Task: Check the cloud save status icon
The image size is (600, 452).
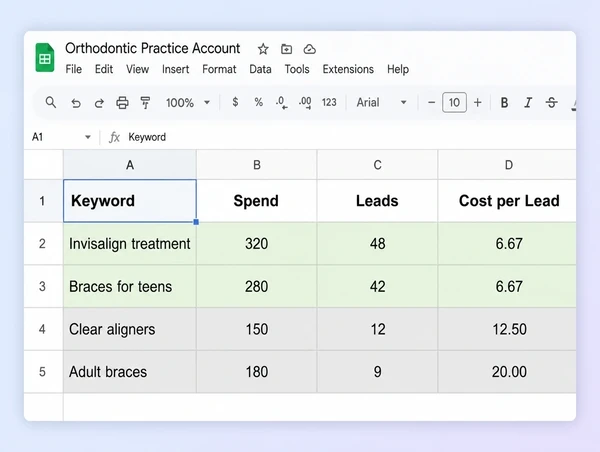Action: (310, 49)
